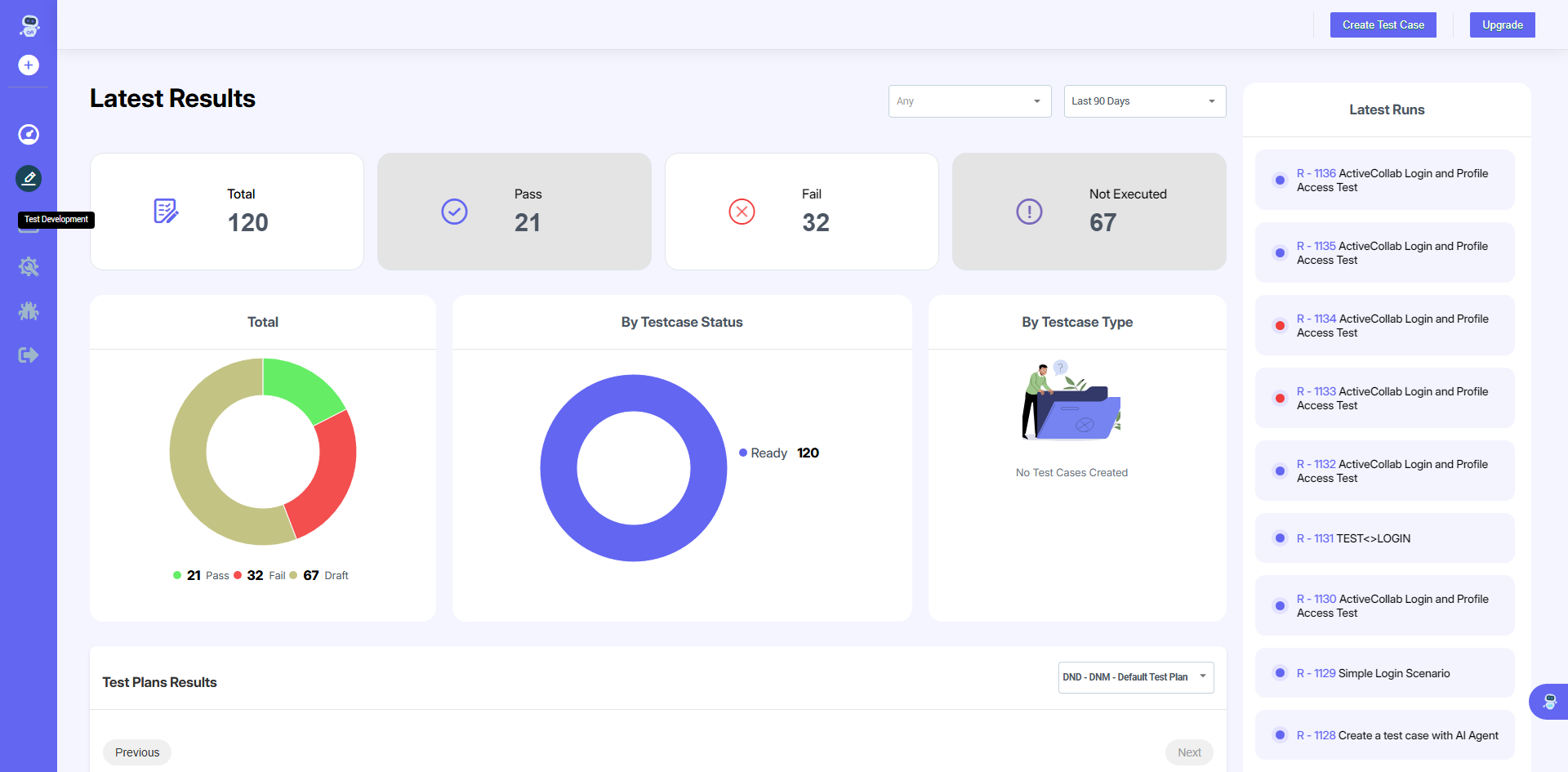Click the Next pagination button
The height and width of the screenshot is (772, 1568).
pos(1188,752)
